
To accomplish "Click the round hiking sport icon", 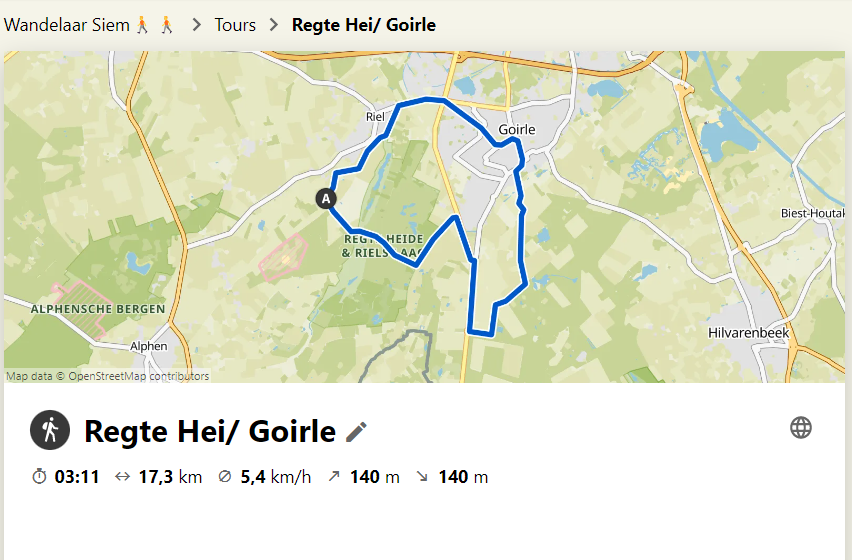I will [x=50, y=431].
